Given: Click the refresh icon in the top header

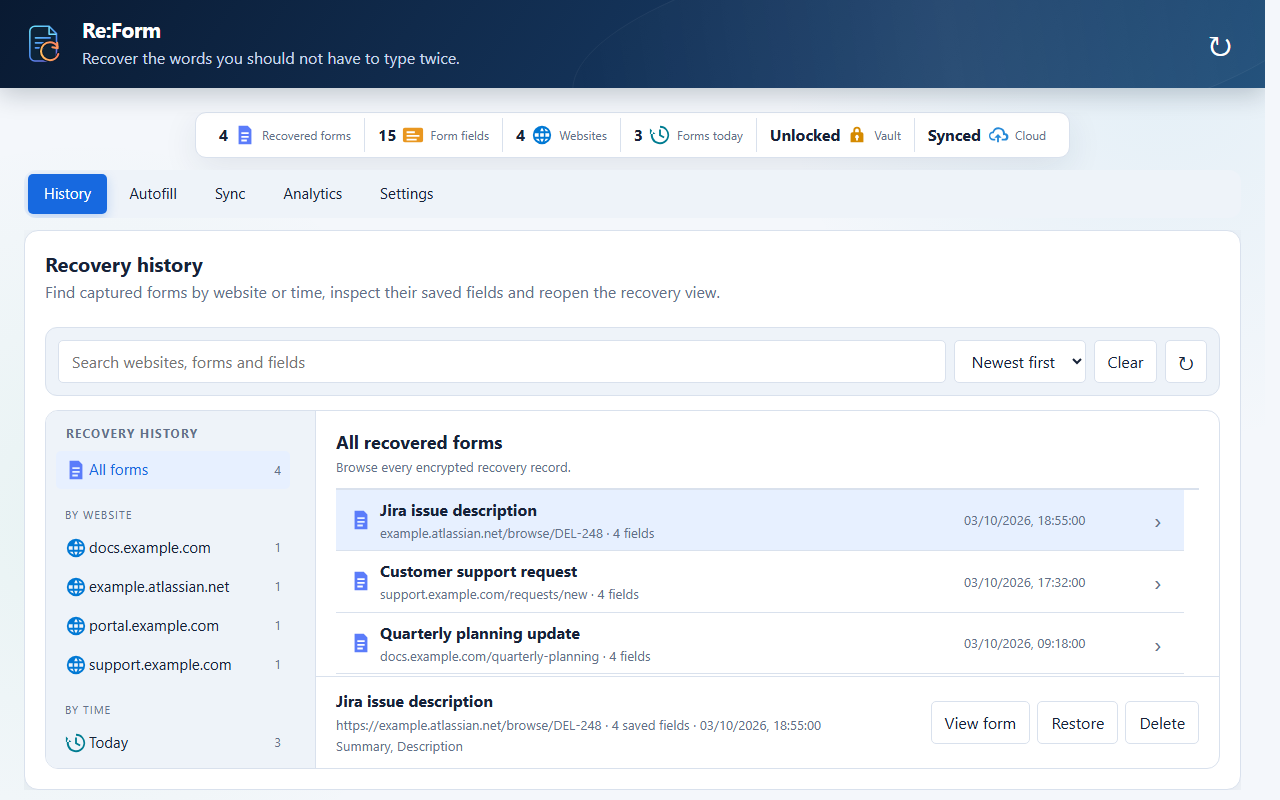Looking at the screenshot, I should click(x=1220, y=46).
